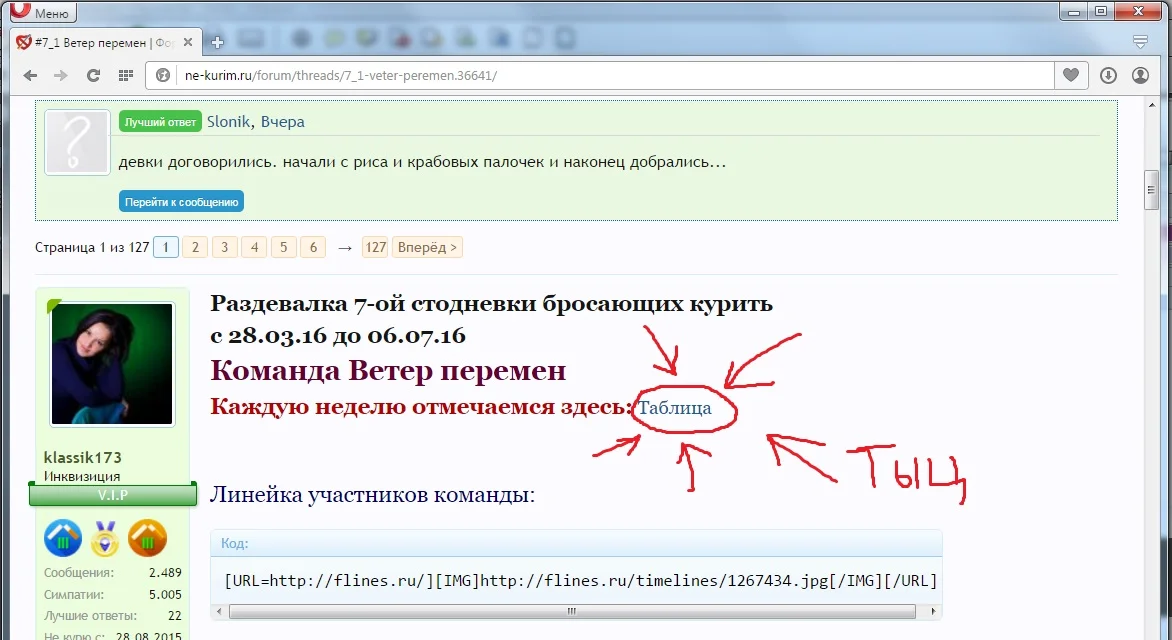Screen dimensions: 1172x640
Task: Click the 'Перейти к сообщению' button
Action: pyautogui.click(x=181, y=200)
